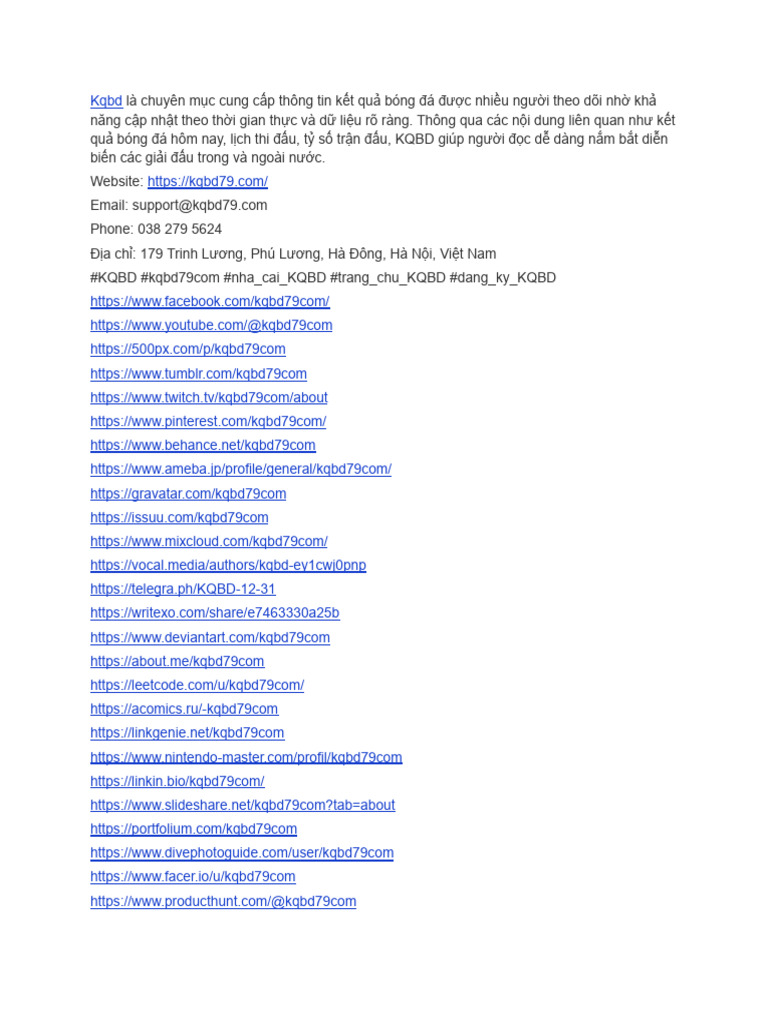Visit the pinterest.com/kqbd79com link
The width and height of the screenshot is (768, 1024).
(x=208, y=422)
